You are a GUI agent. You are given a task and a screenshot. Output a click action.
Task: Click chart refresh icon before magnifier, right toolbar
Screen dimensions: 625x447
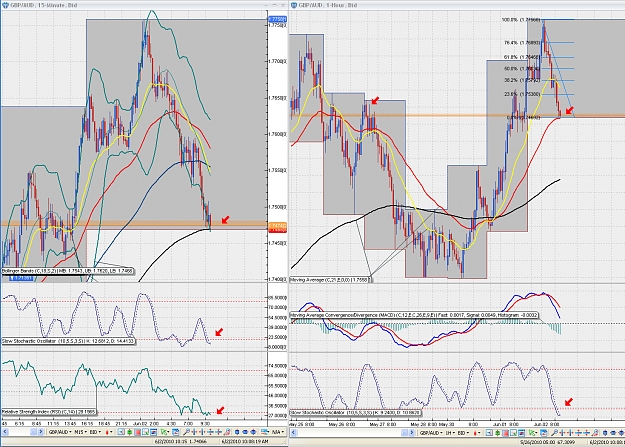coord(542,433)
